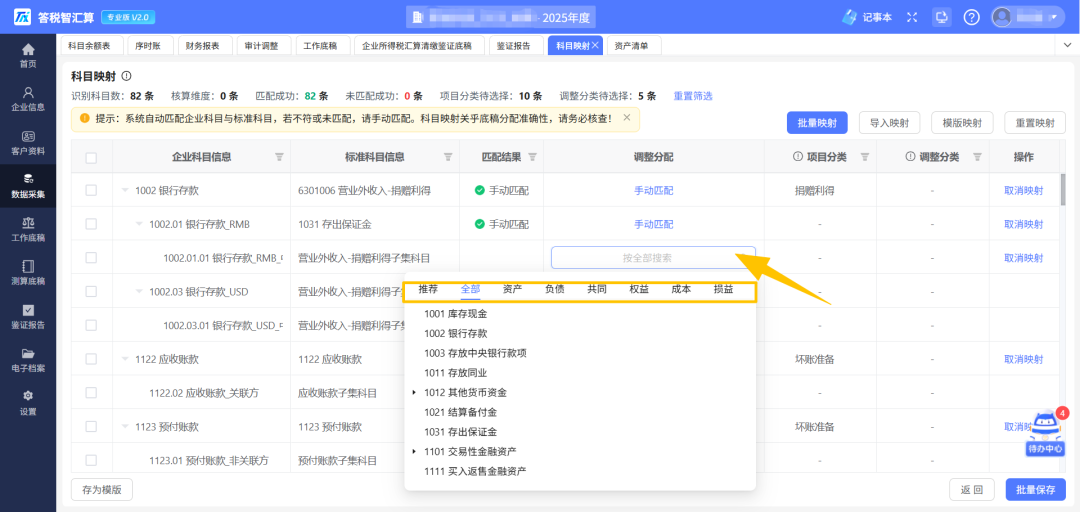Open the user account dropdown

[x=1026, y=17]
